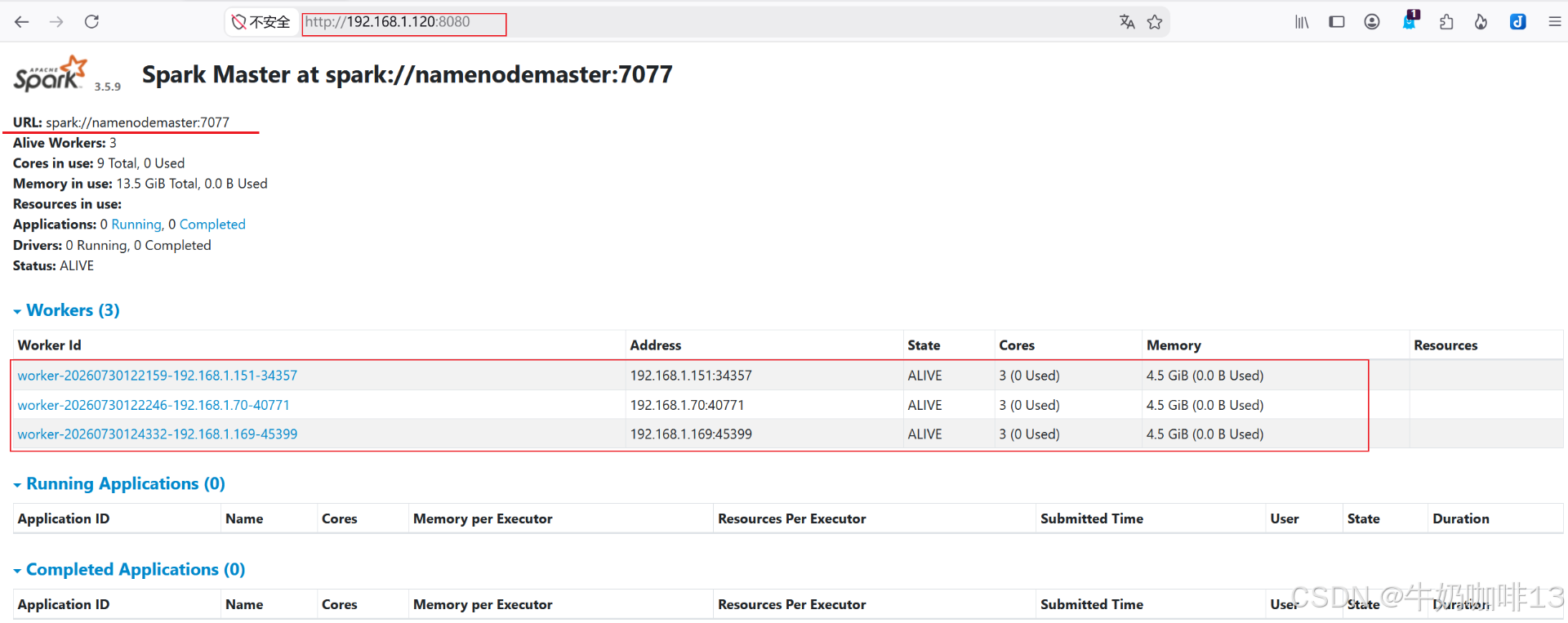
Task: Click the blue square J extension icon
Action: tap(1518, 22)
